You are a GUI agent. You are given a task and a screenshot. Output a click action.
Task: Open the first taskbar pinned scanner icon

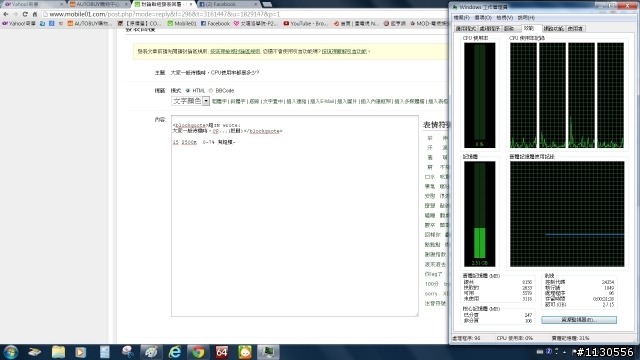pos(35,352)
